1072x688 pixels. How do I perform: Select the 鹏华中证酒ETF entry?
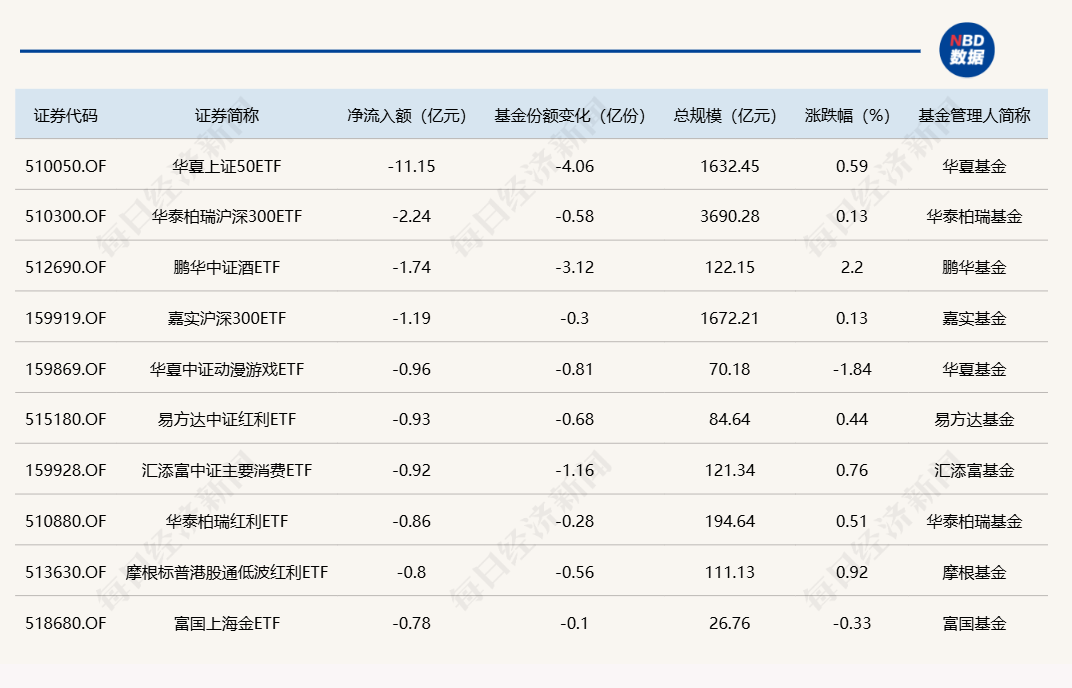coord(227,267)
